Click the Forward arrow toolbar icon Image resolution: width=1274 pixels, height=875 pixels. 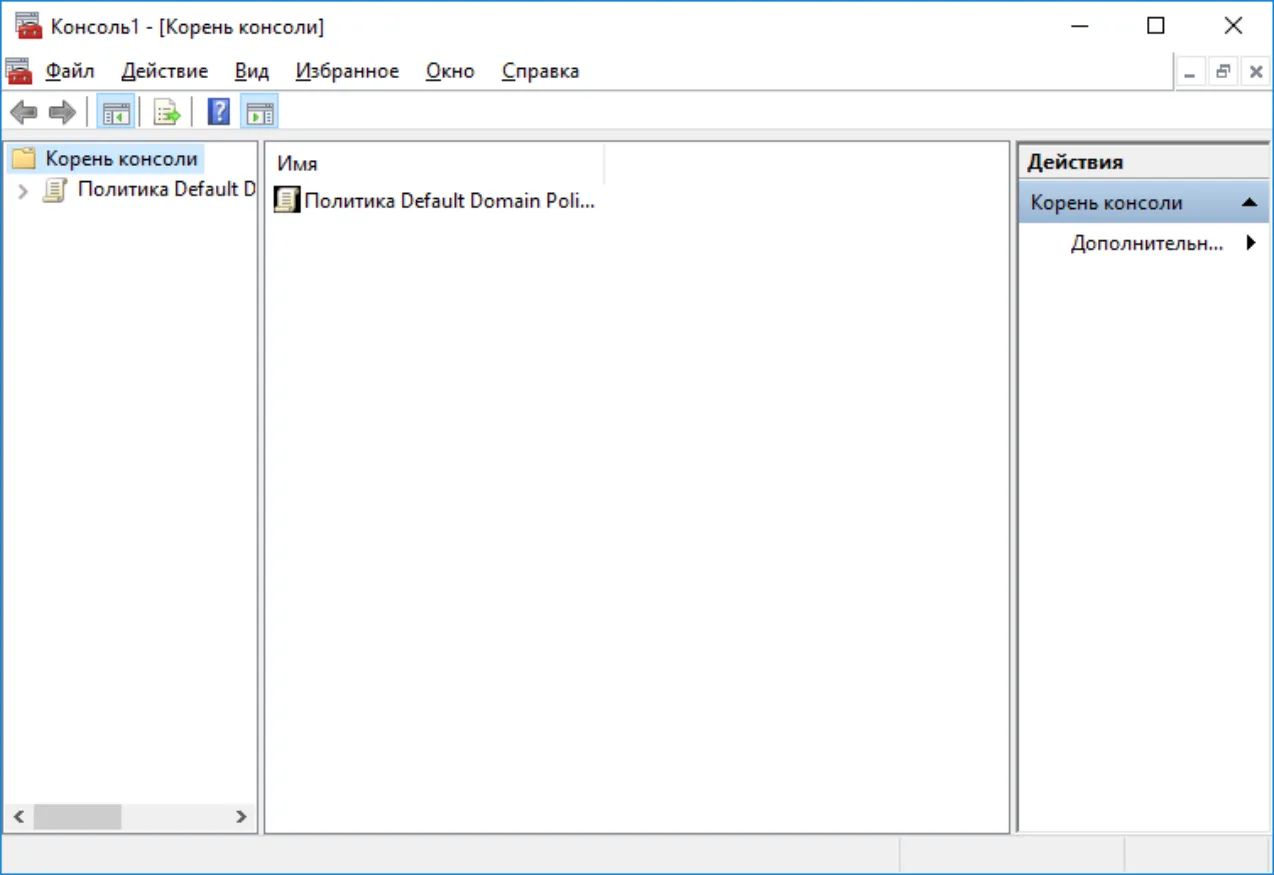62,112
